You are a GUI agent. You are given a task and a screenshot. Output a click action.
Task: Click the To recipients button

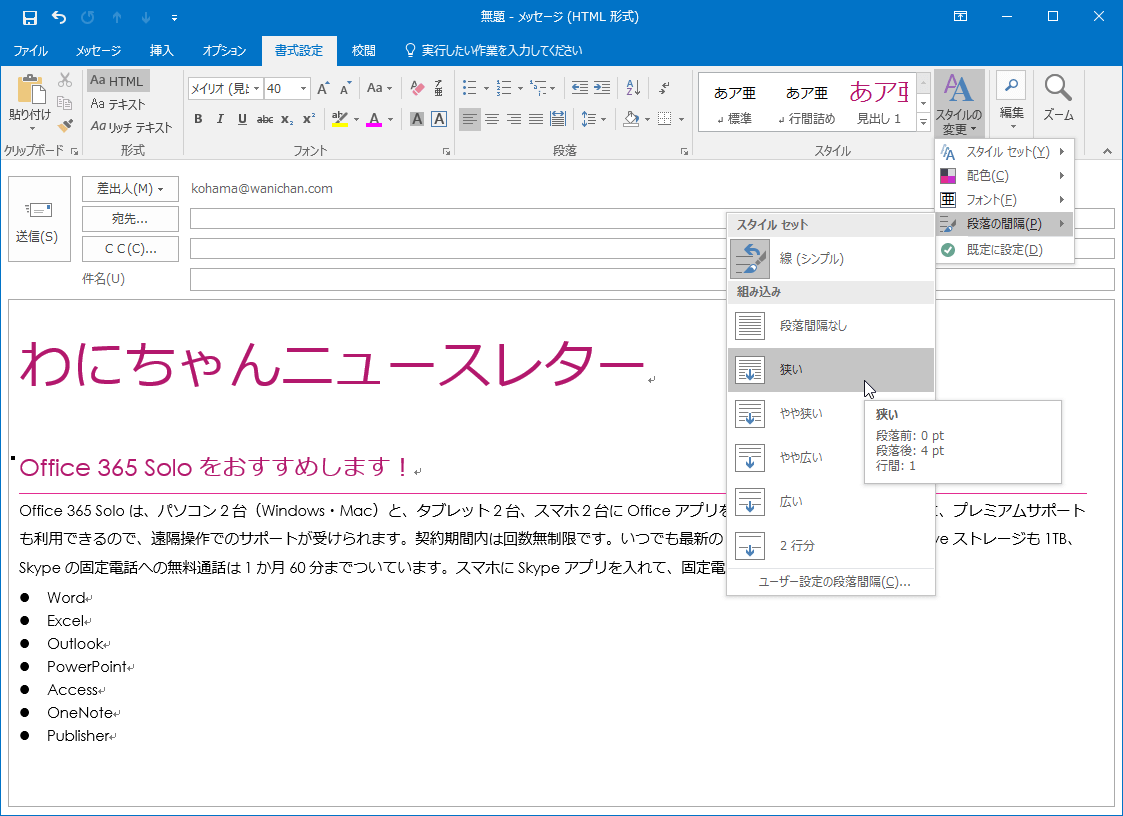pyautogui.click(x=130, y=219)
